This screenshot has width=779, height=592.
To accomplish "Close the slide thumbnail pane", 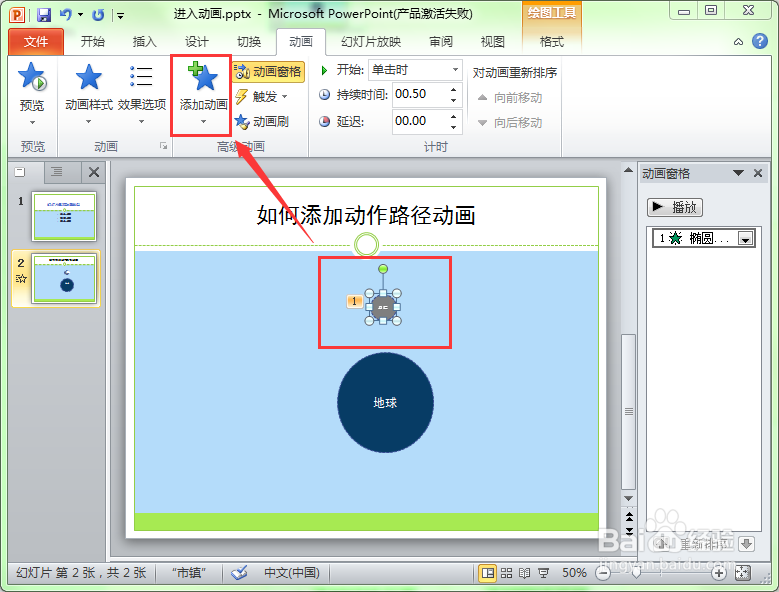I will [94, 172].
